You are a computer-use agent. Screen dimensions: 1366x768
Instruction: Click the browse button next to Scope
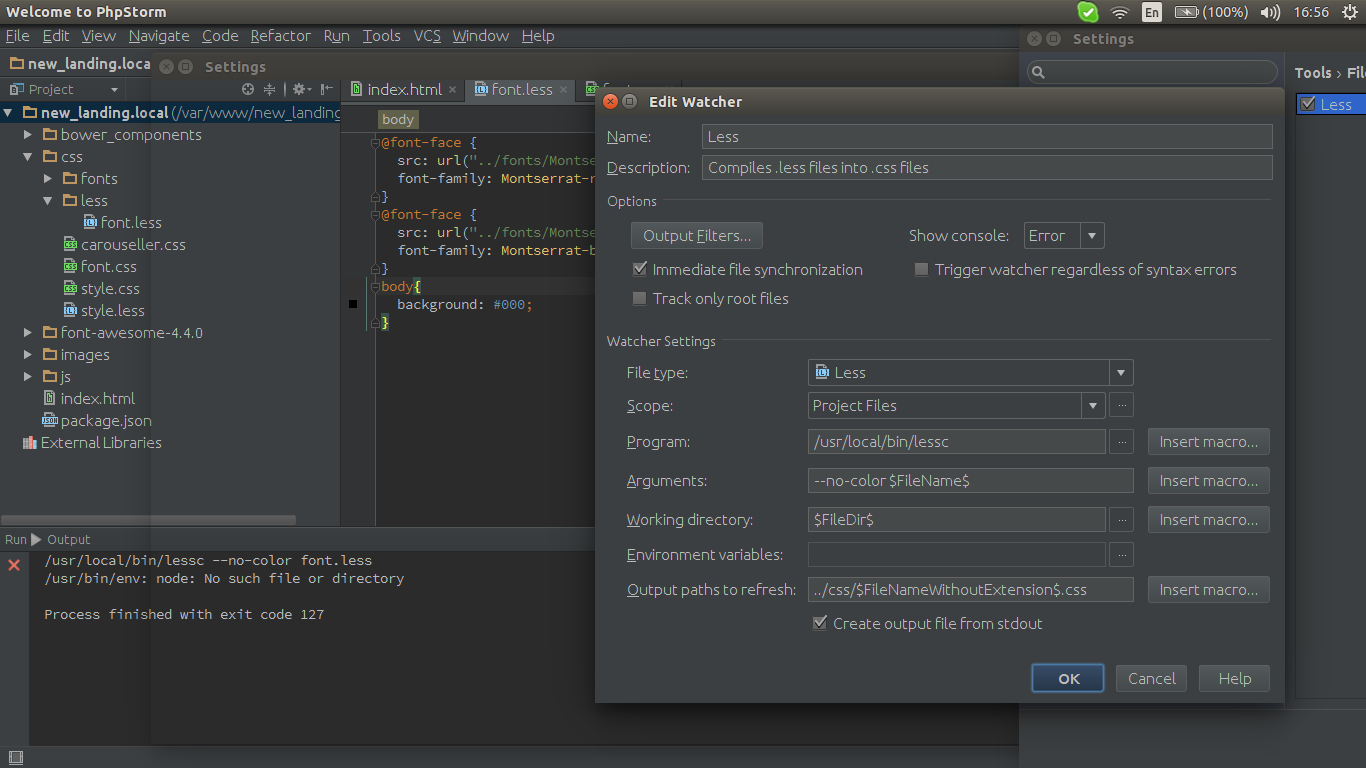pyautogui.click(x=1121, y=406)
